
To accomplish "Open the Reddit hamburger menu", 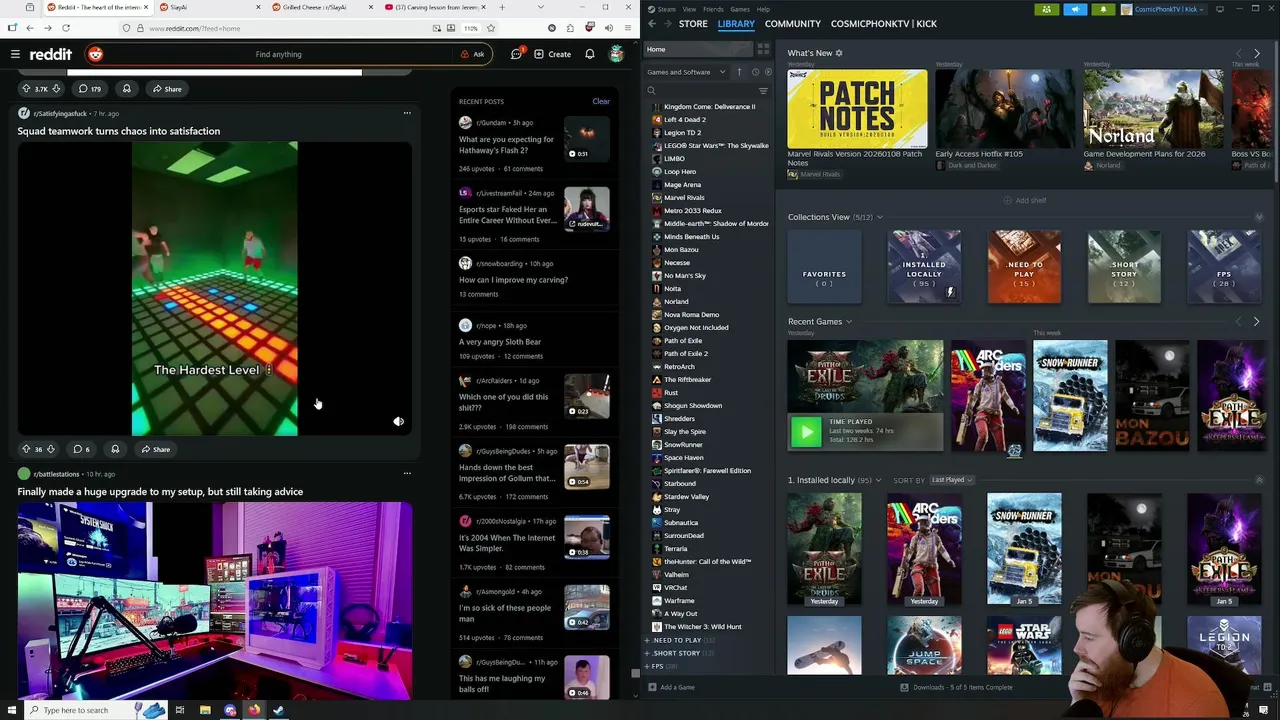I will [x=15, y=54].
